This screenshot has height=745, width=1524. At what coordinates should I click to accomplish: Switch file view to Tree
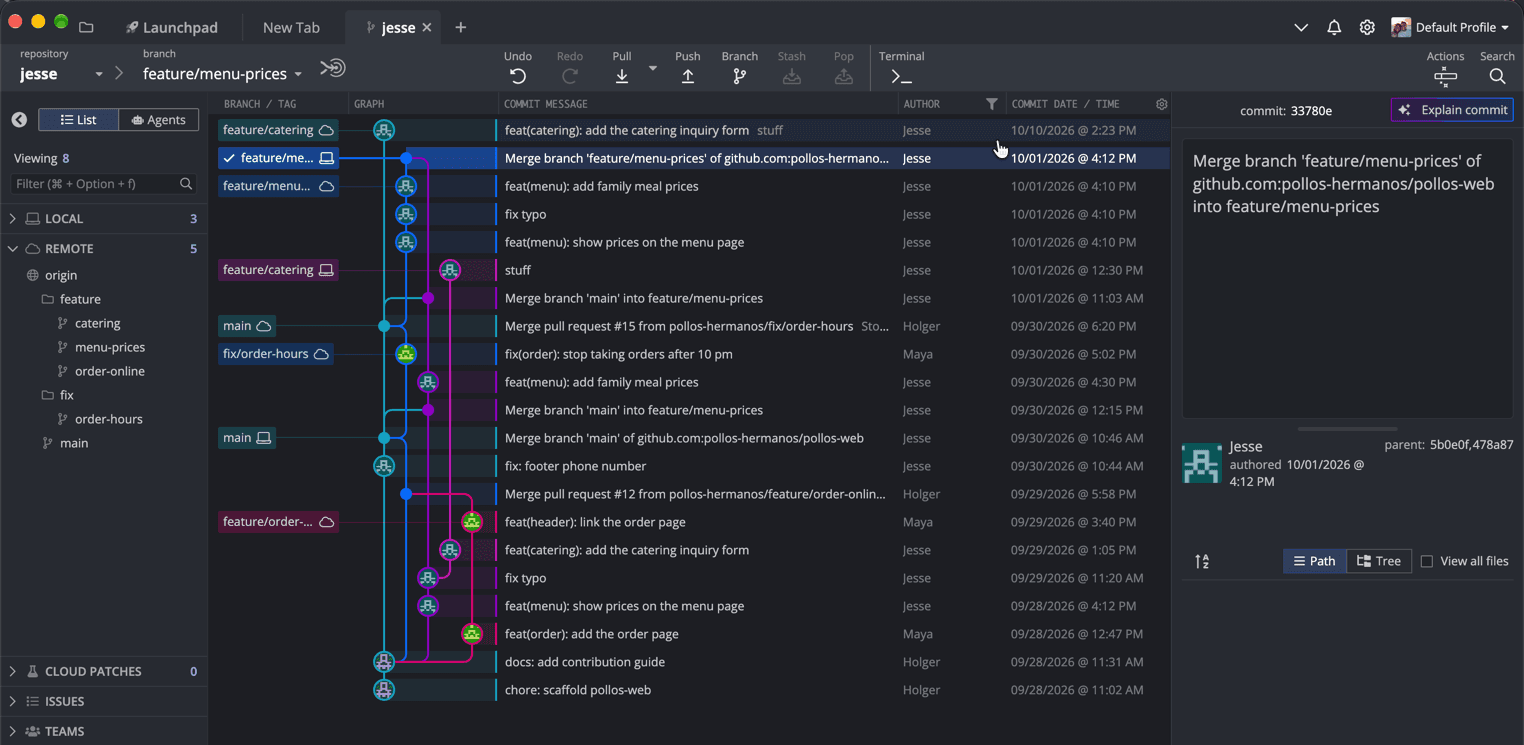1379,561
